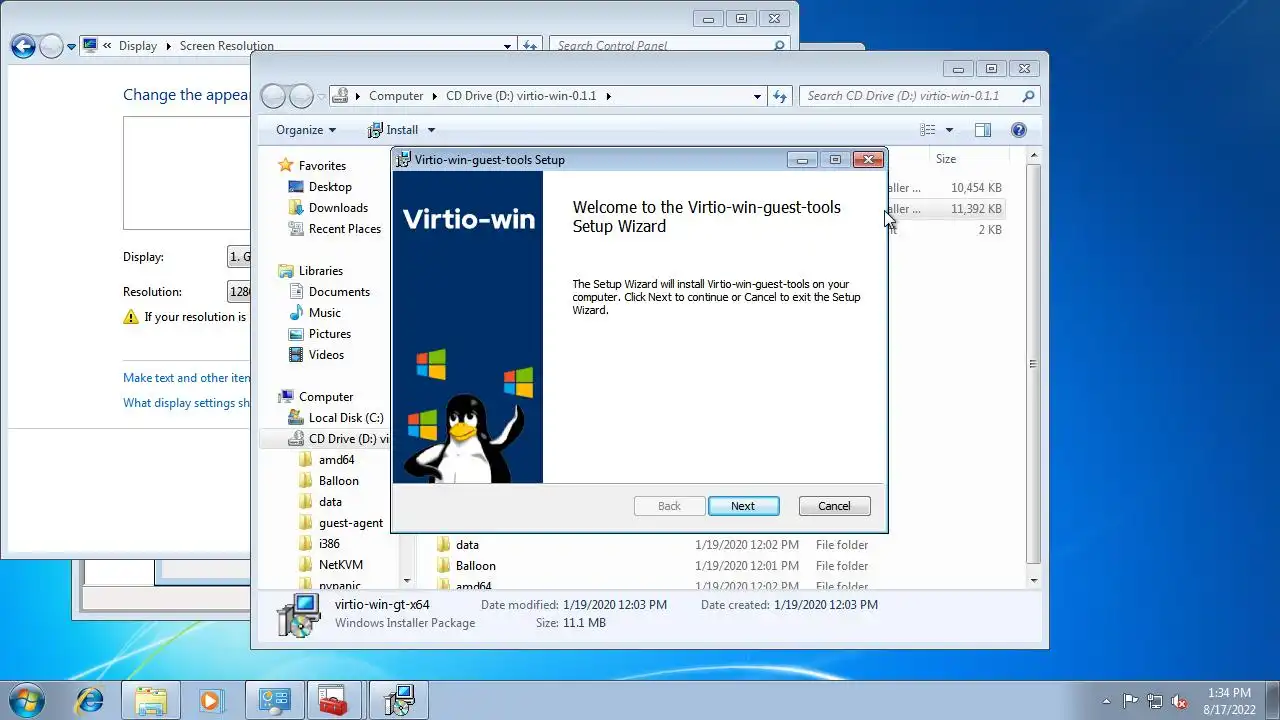The image size is (1280, 720).
Task: Click Computer in the Explorer breadcrumb
Action: [396, 96]
